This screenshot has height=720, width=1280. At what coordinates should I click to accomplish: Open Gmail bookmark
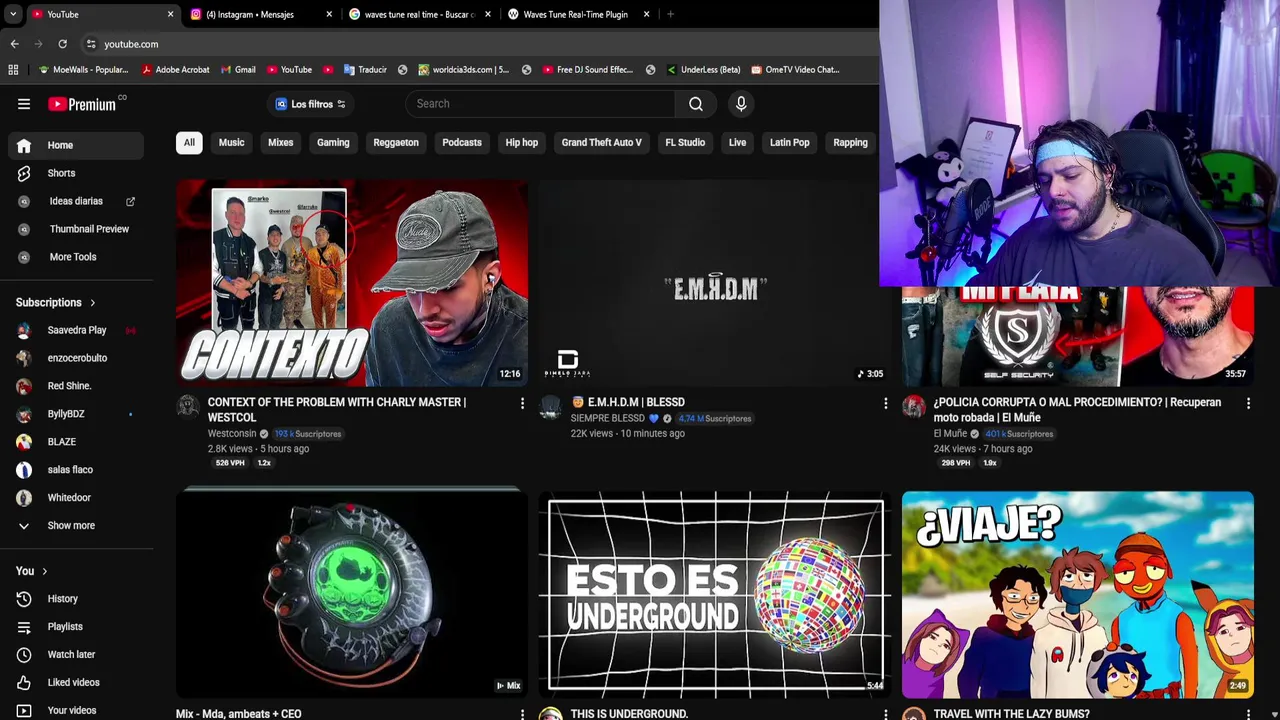tap(238, 70)
